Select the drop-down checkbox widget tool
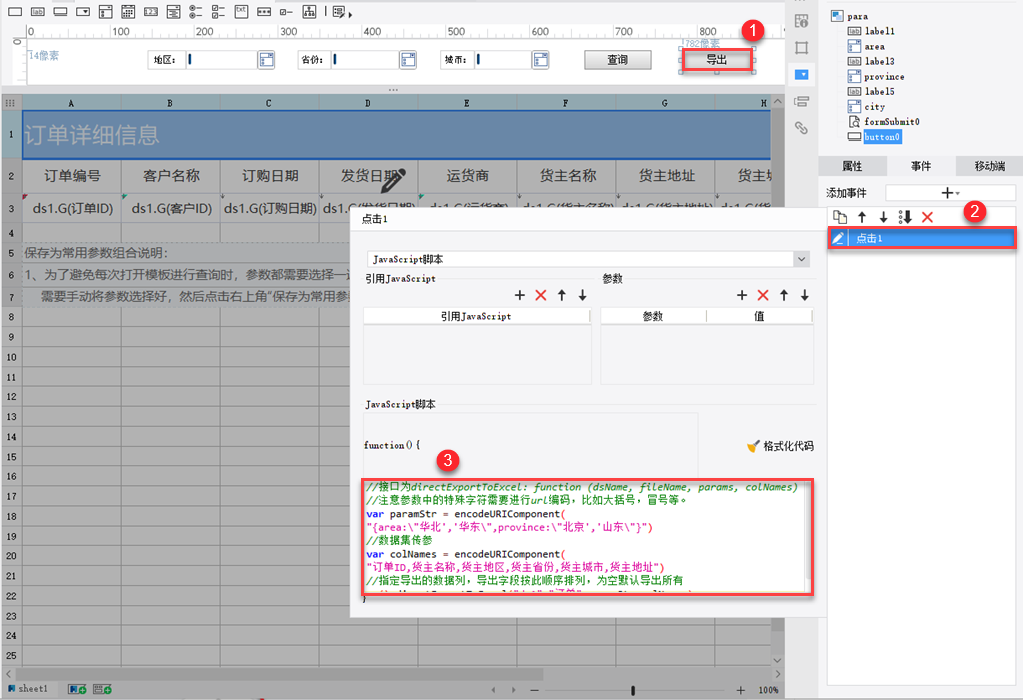The image size is (1023, 700). pyautogui.click(x=106, y=12)
